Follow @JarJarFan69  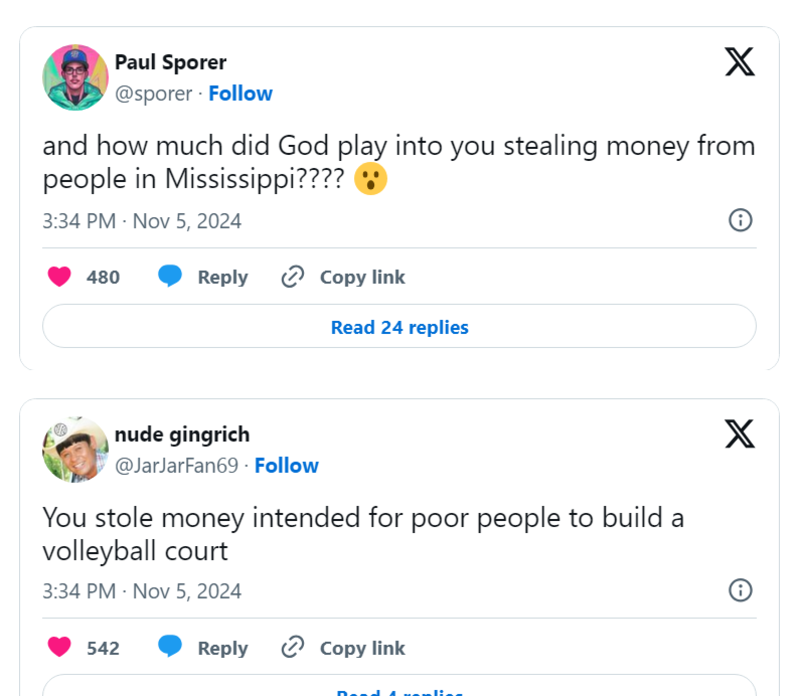coord(287,465)
